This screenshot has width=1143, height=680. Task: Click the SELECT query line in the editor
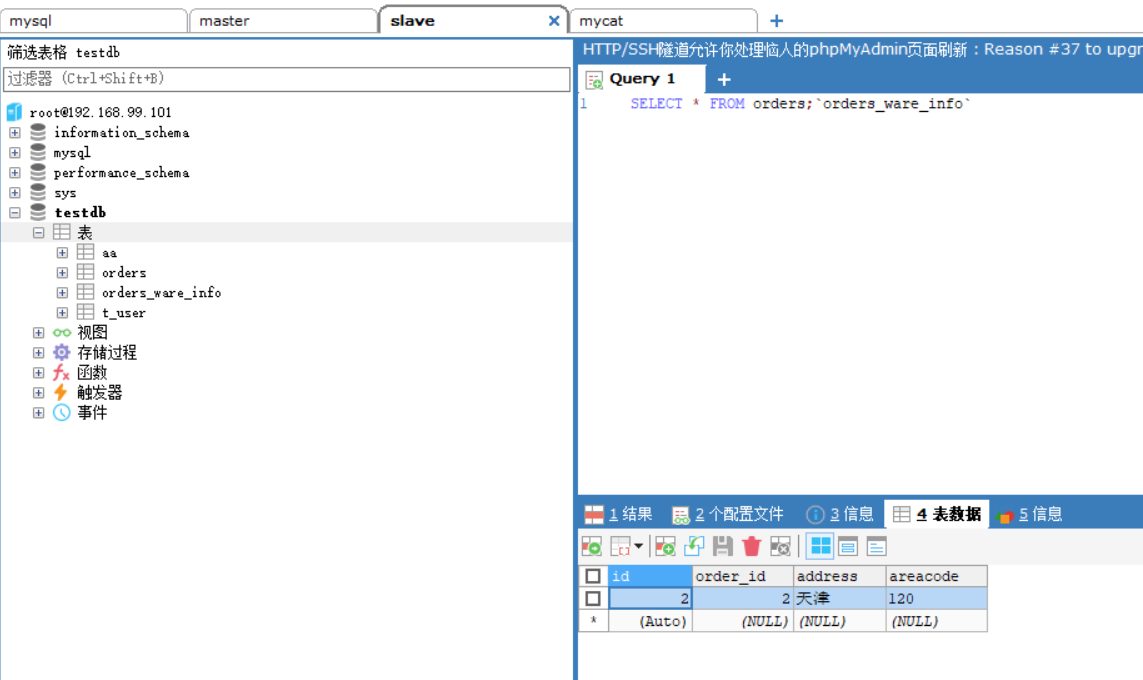(x=800, y=103)
